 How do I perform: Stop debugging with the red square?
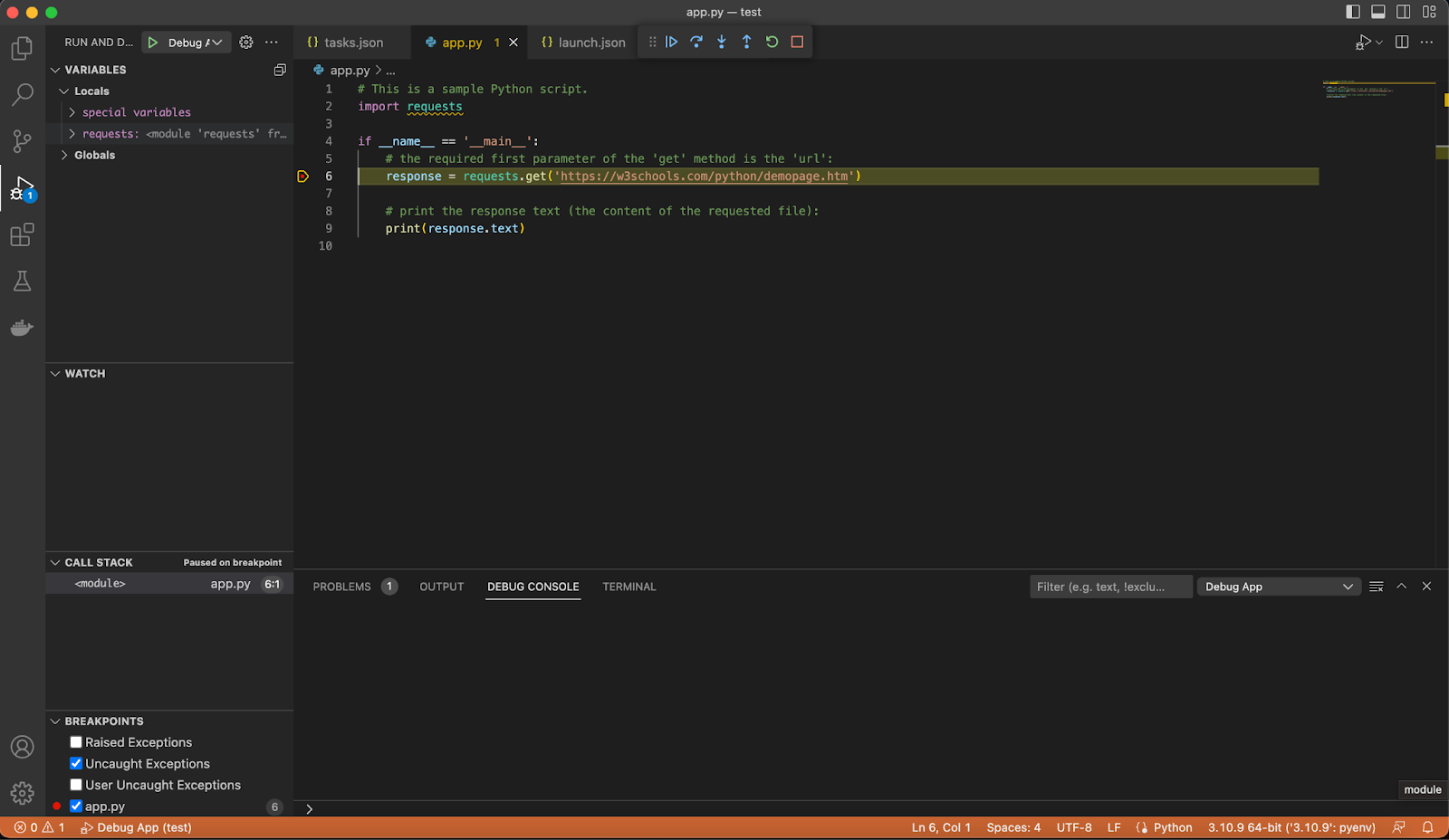click(796, 42)
